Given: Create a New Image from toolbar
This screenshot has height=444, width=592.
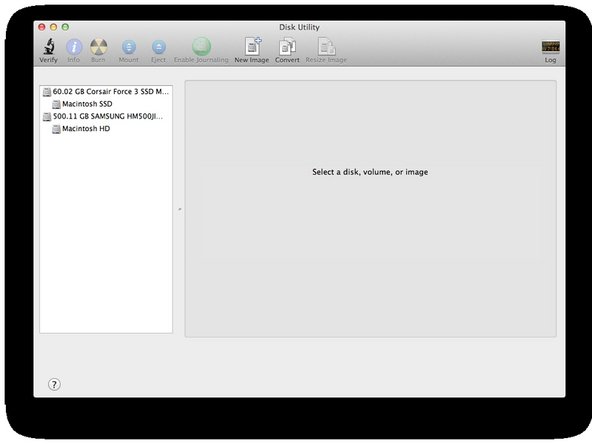Looking at the screenshot, I should click(252, 46).
